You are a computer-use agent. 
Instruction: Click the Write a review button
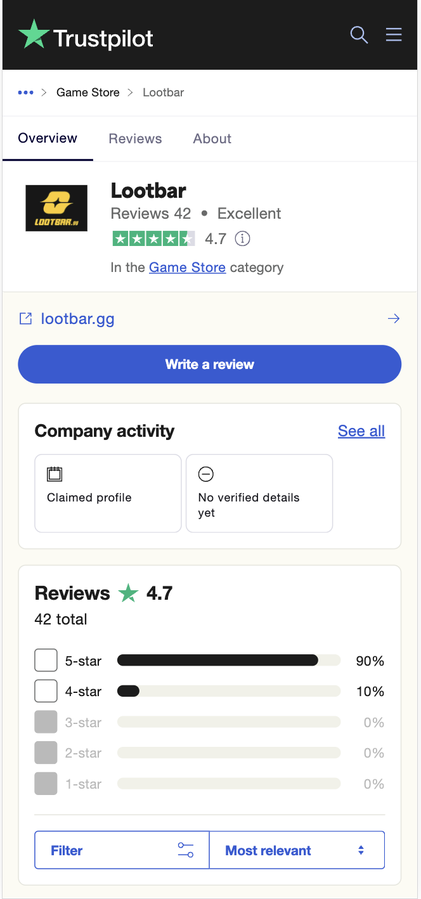pos(209,364)
